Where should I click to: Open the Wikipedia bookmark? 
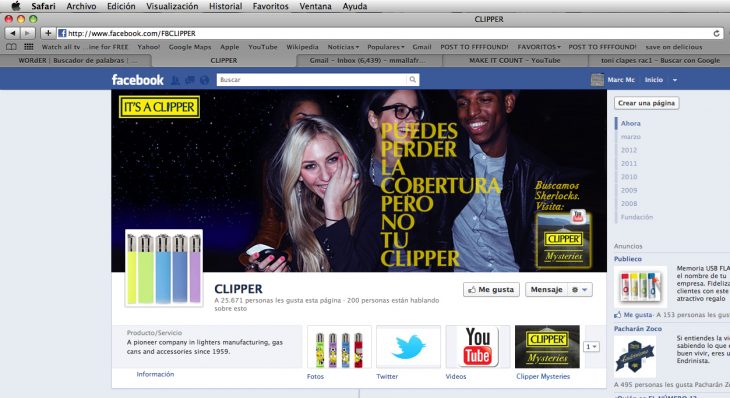(302, 47)
